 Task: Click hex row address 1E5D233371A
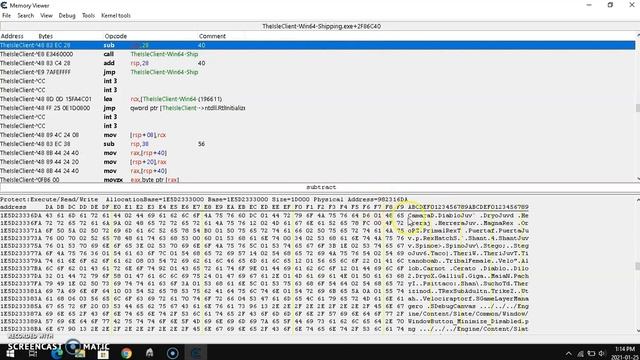[20, 230]
